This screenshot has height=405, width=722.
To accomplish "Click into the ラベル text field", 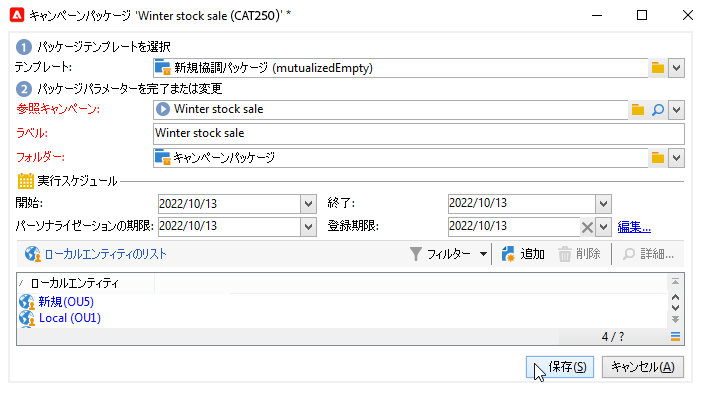I will [x=417, y=133].
